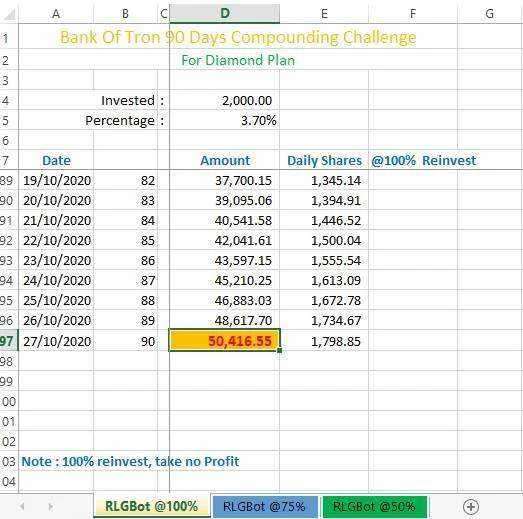This screenshot has width=523, height=519.
Task: Select daily shares cell 1,613.09
Action: (x=324, y=281)
